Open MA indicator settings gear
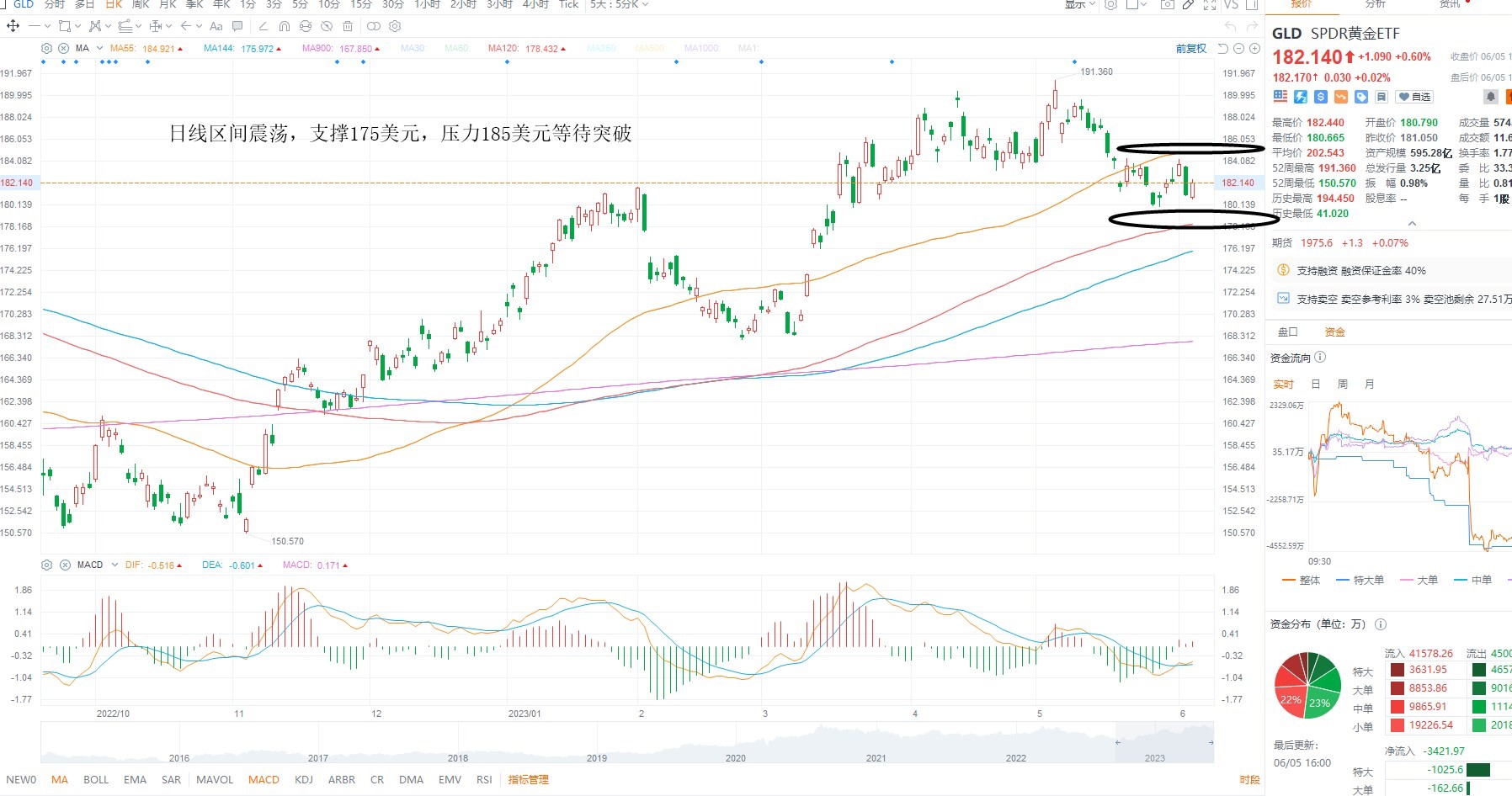The height and width of the screenshot is (796, 1512). click(46, 48)
